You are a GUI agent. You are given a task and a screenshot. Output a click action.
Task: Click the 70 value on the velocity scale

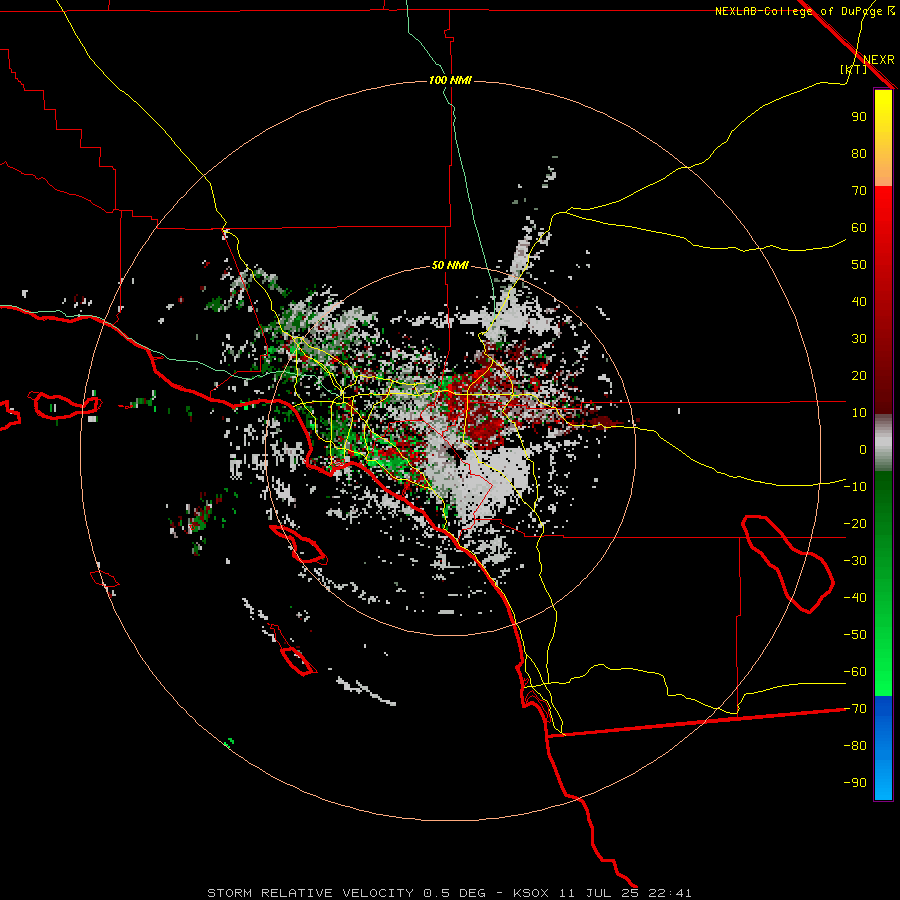[x=859, y=191]
